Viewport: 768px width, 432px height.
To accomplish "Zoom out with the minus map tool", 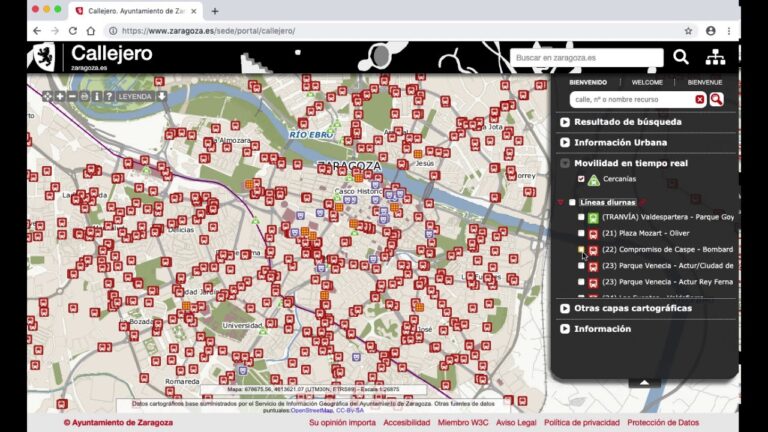I will (72, 96).
